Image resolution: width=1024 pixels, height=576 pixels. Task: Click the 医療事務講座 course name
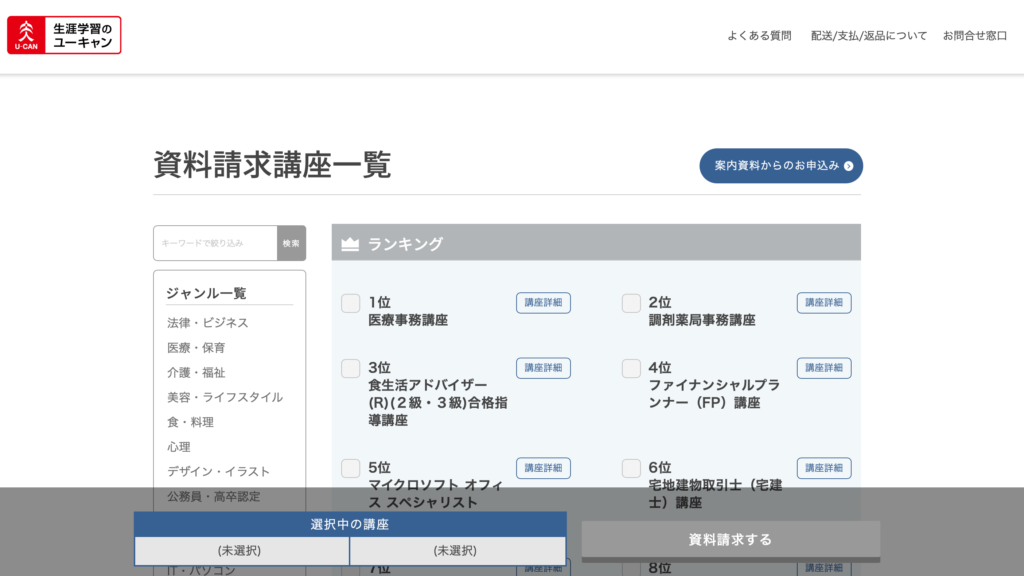[x=408, y=320]
